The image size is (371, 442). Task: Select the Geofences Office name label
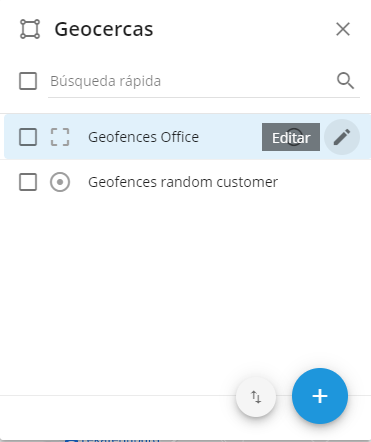tap(144, 137)
